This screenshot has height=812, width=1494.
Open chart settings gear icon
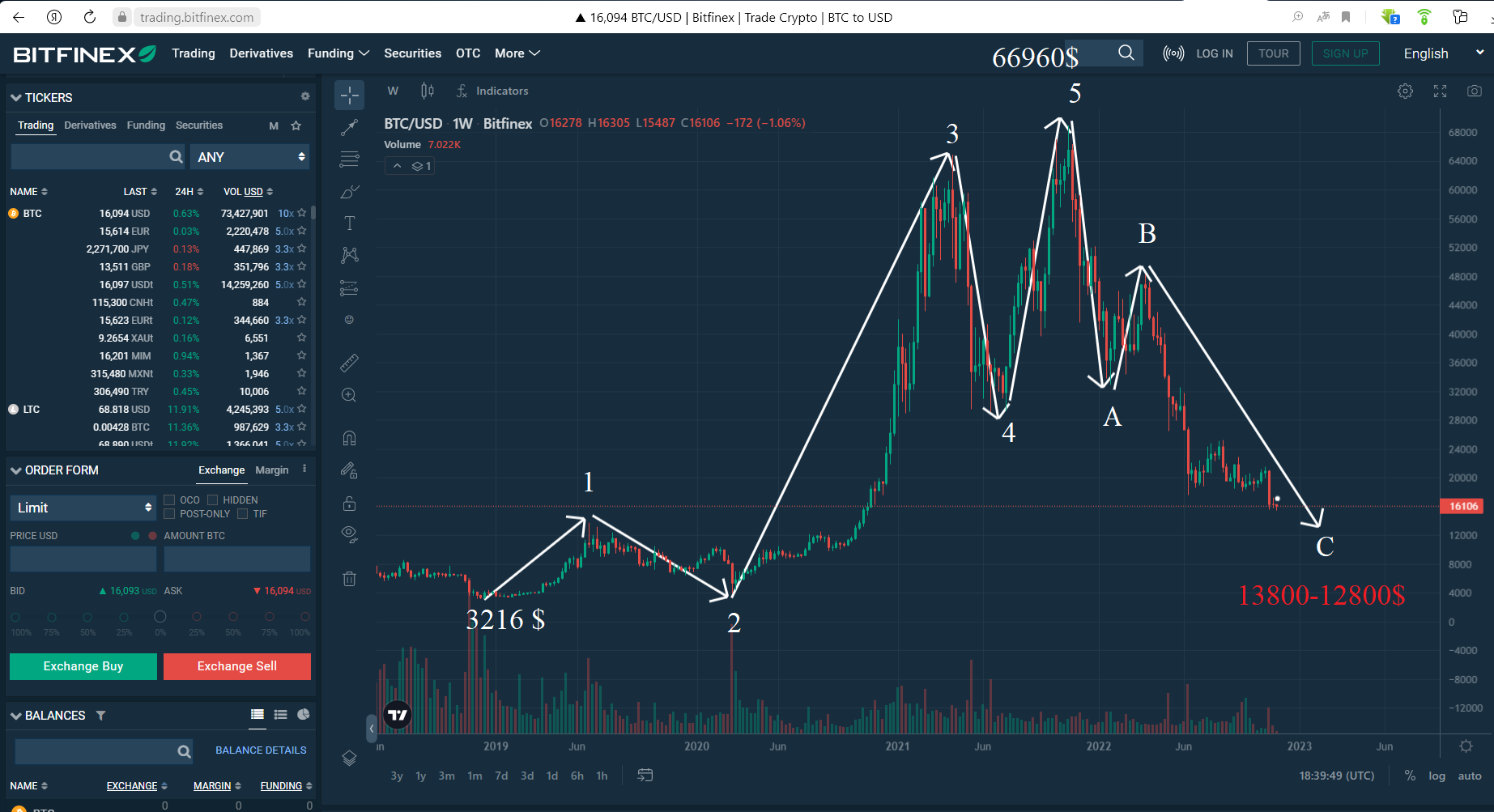click(1405, 91)
